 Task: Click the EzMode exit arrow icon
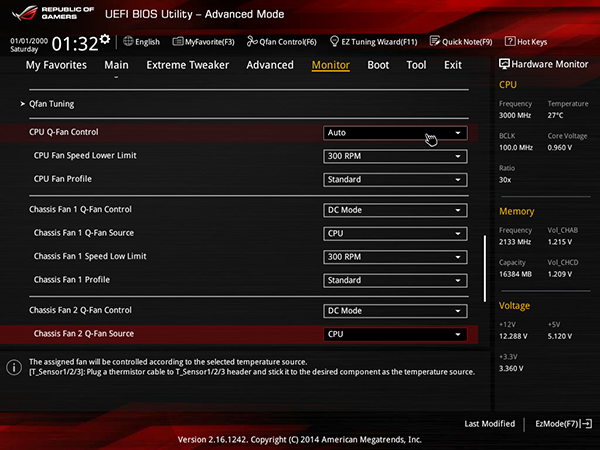tap(586, 424)
